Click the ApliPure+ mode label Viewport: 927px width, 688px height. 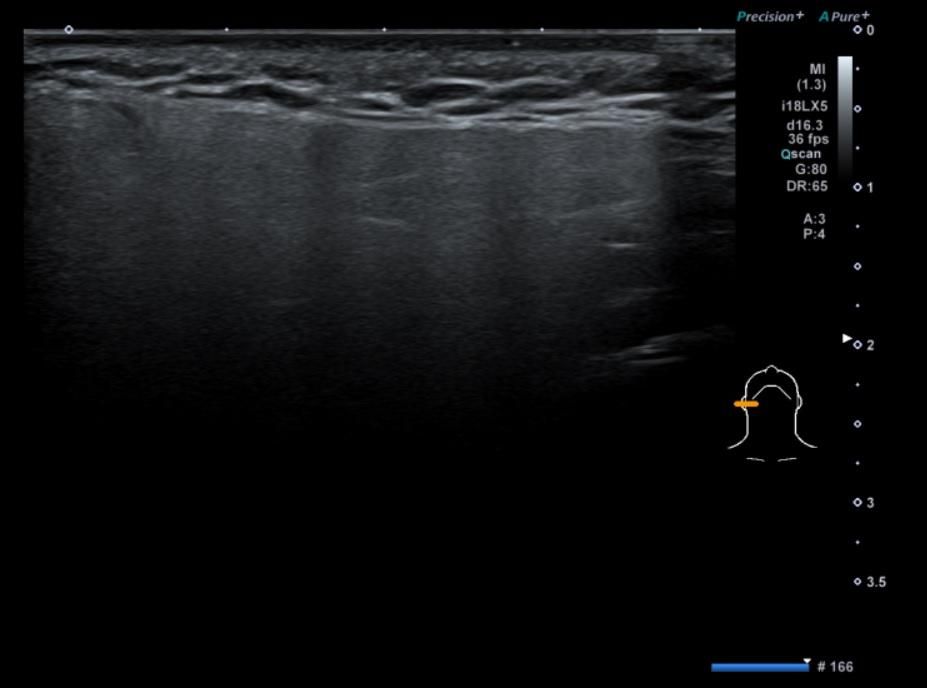(844, 16)
